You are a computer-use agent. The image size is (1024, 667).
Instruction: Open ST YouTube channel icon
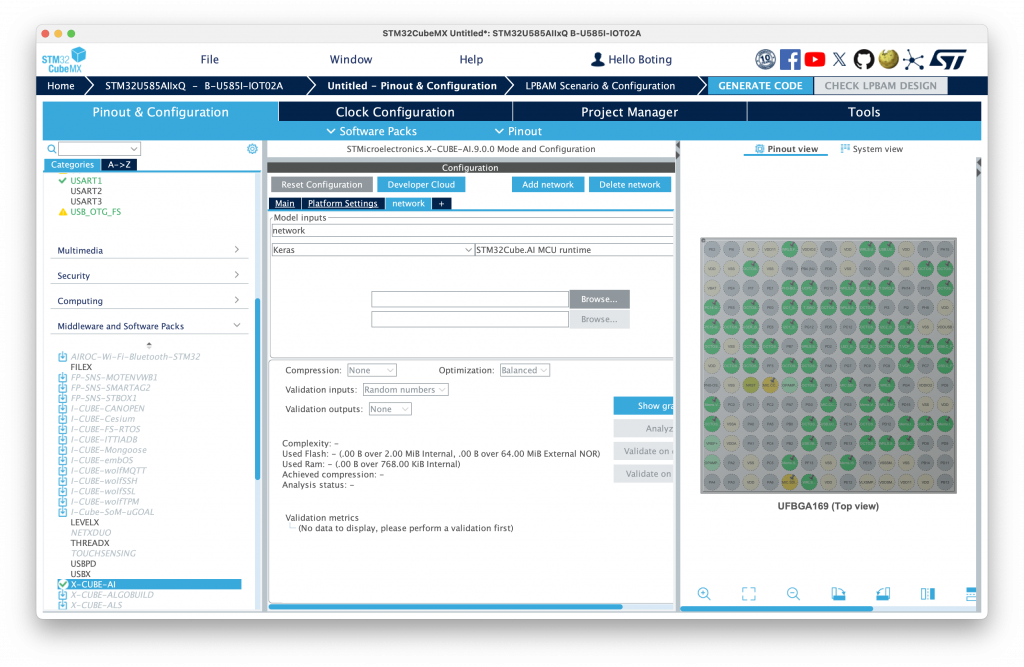(x=814, y=59)
